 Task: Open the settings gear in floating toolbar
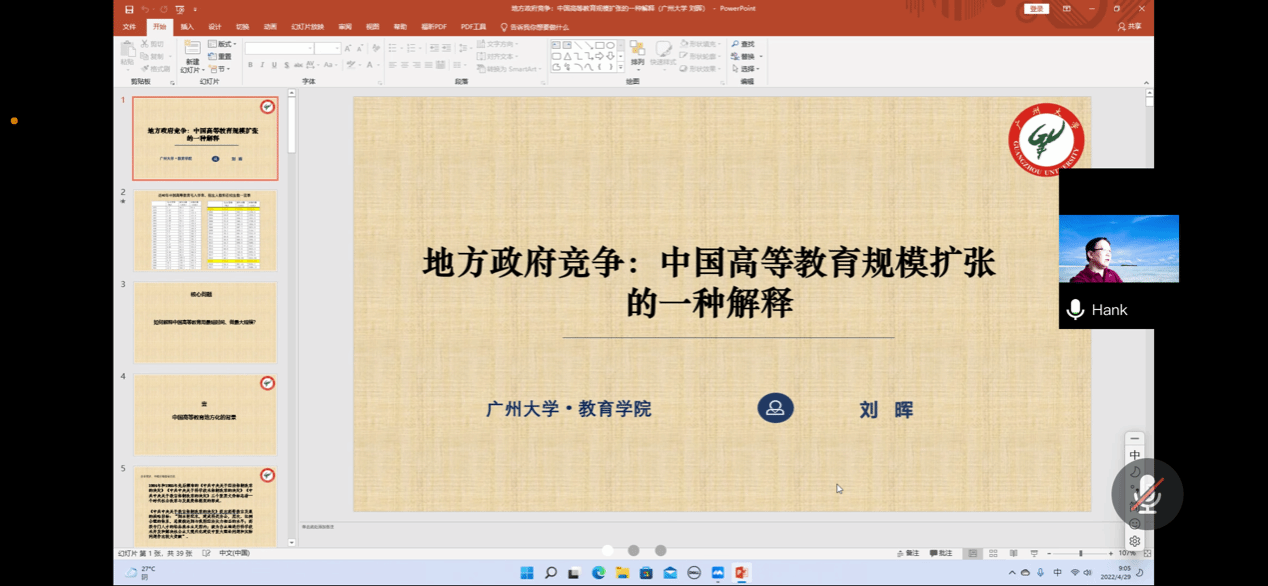(1134, 541)
